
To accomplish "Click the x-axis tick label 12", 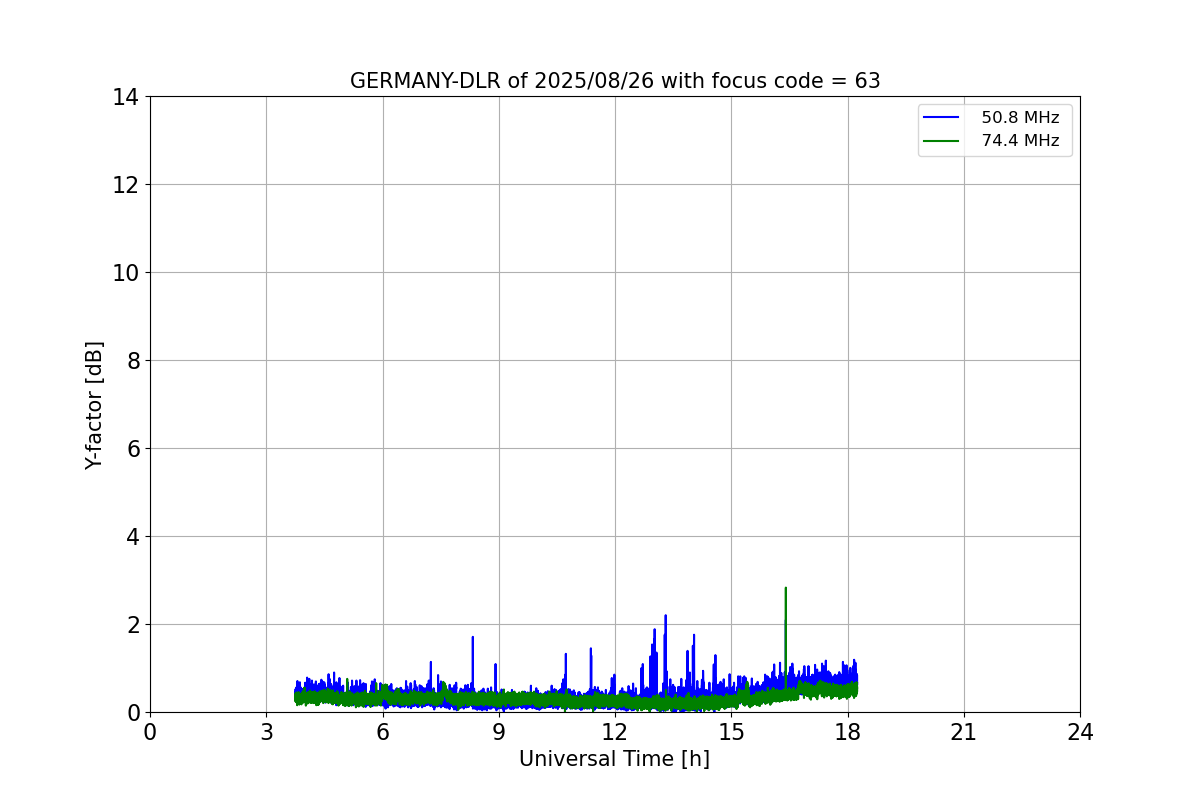I will pos(615,732).
